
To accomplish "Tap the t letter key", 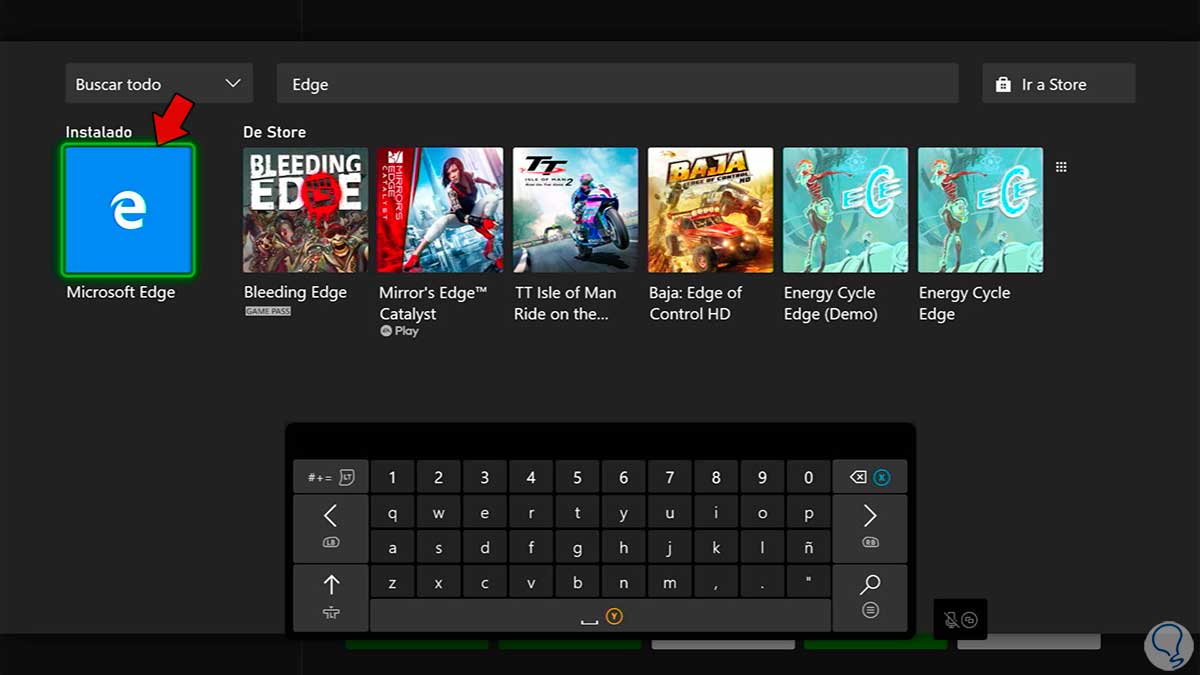I will coord(577,513).
